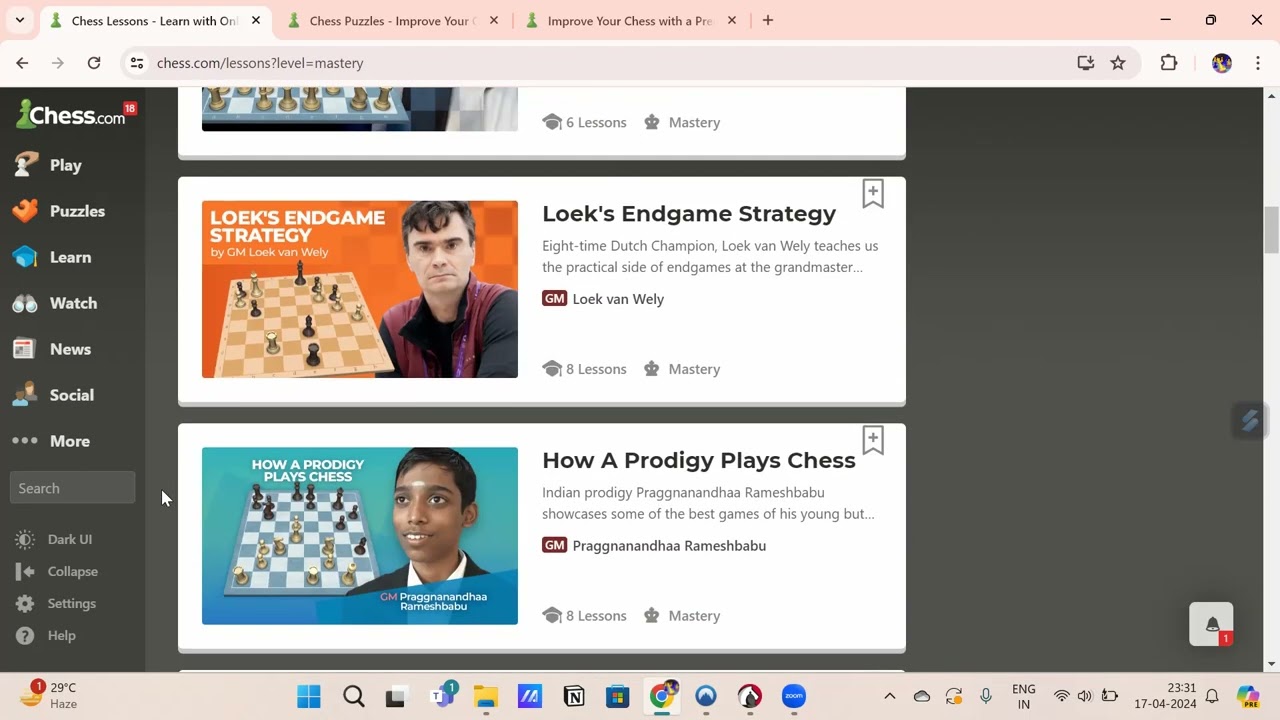
Task: Bookmark Loek's Endgame Strategy course
Action: click(873, 194)
